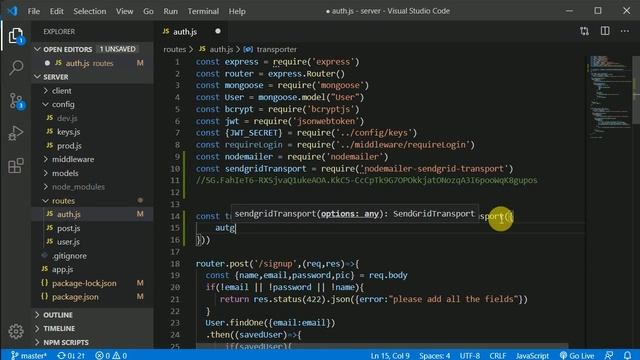Select auth.js under routes folder
The image size is (640, 360).
point(92,214)
